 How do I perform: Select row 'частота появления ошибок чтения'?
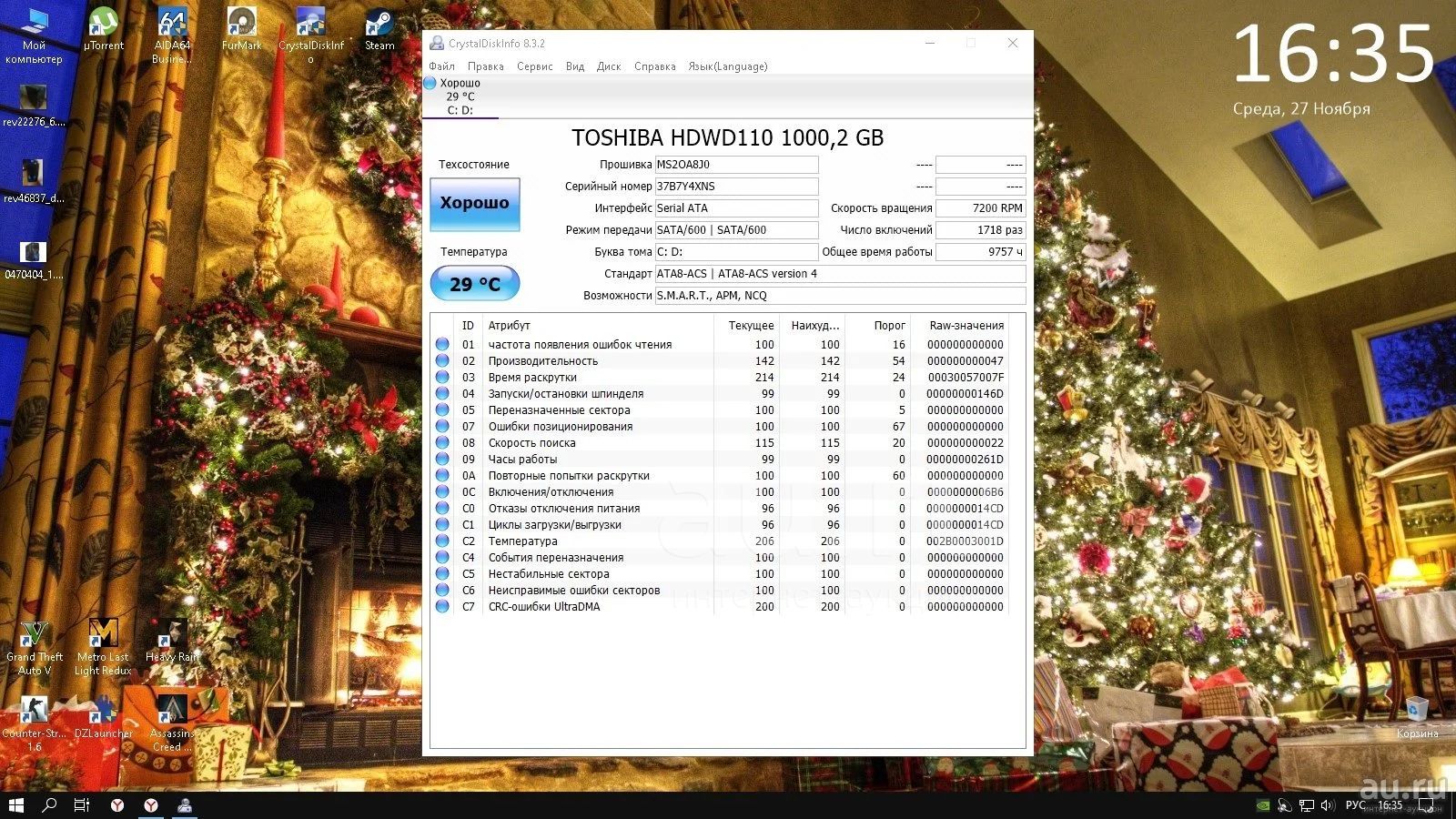click(720, 345)
